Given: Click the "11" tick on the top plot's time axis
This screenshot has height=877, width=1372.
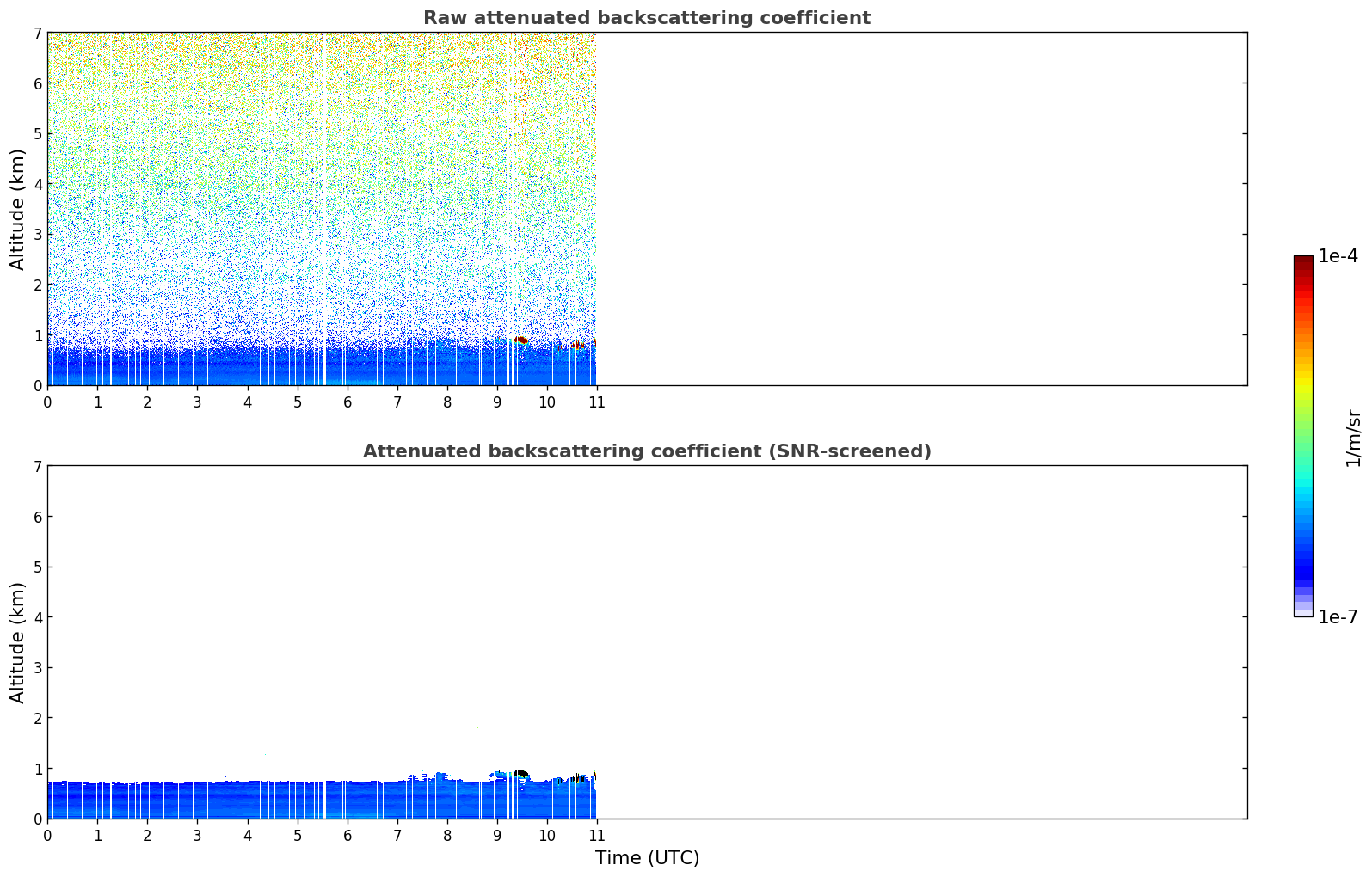Looking at the screenshot, I should [596, 402].
